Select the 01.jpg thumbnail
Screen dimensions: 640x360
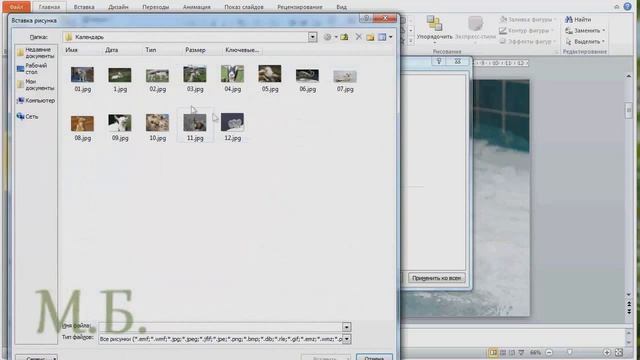(x=82, y=75)
